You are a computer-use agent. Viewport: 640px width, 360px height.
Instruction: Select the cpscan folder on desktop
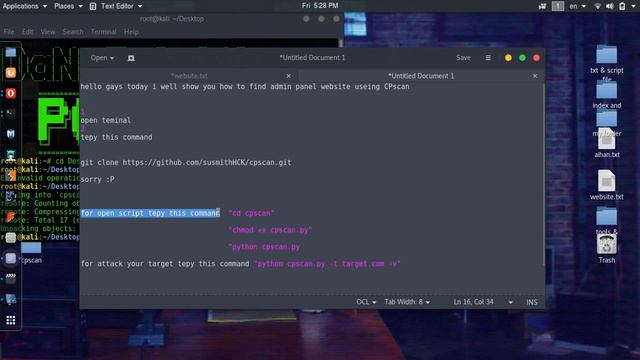[x=31, y=253]
